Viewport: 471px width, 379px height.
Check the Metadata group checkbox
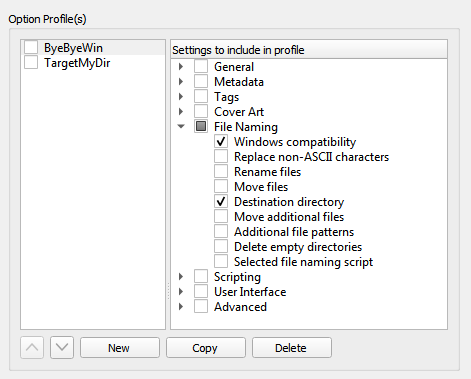click(201, 81)
